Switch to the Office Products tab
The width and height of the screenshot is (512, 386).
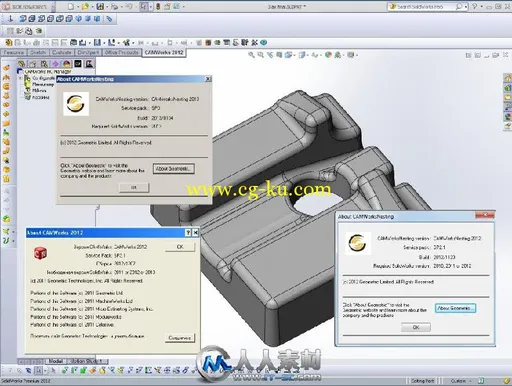click(121, 53)
